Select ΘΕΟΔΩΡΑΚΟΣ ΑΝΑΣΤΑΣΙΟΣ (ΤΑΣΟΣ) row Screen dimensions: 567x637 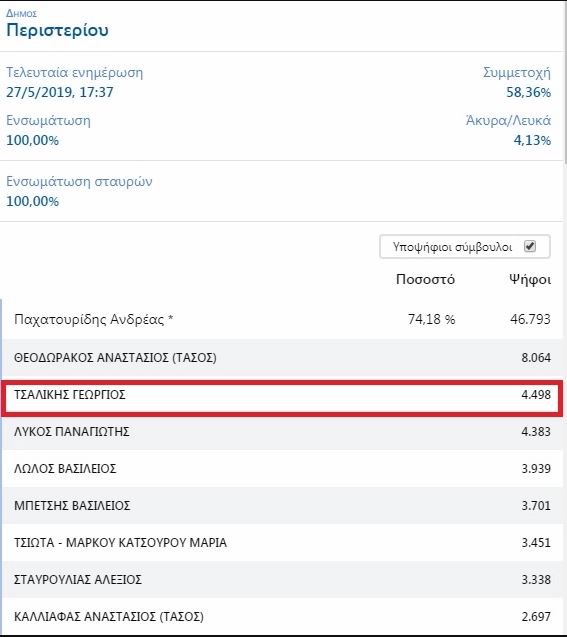tap(282, 358)
